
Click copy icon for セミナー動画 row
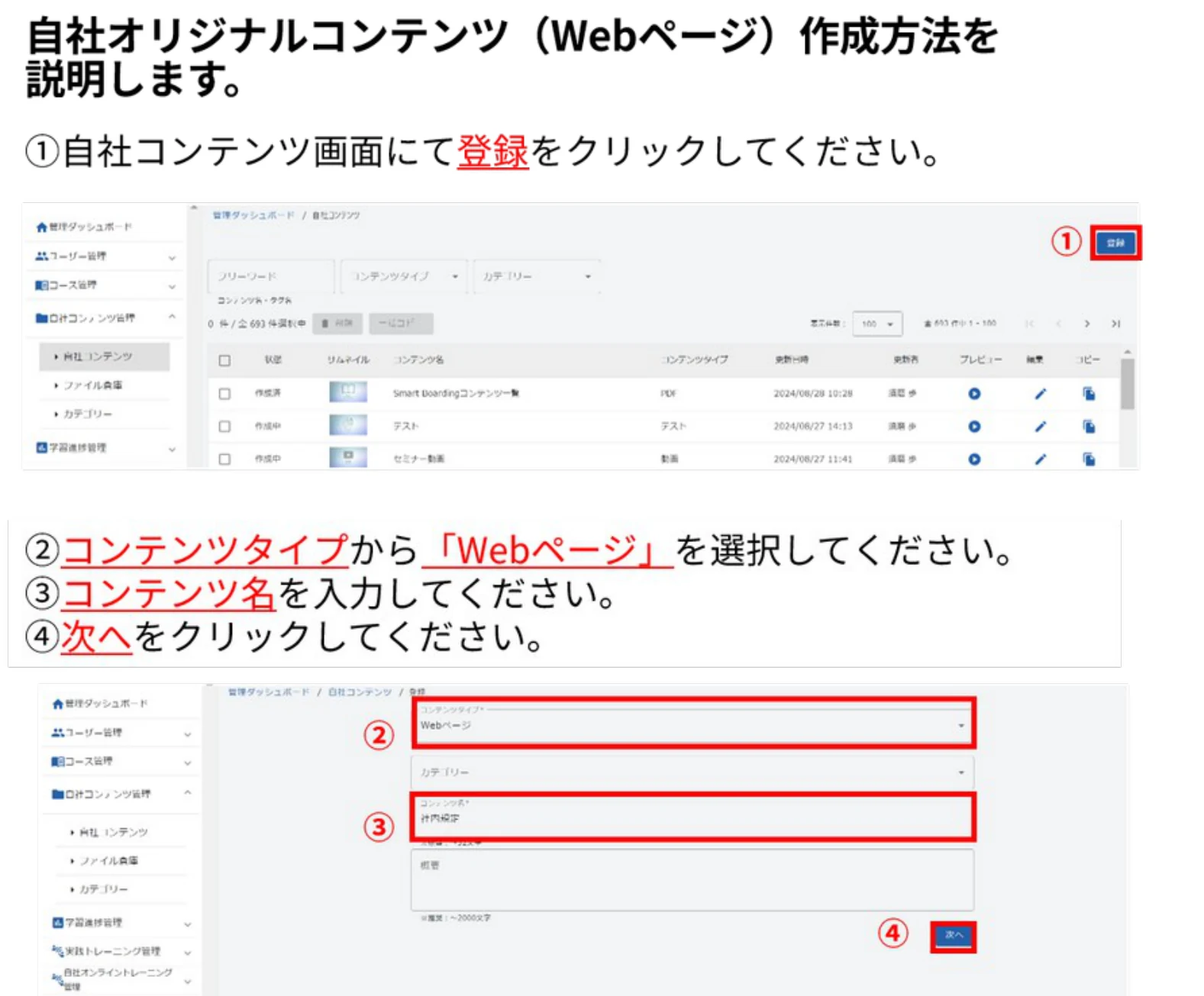[x=1089, y=459]
